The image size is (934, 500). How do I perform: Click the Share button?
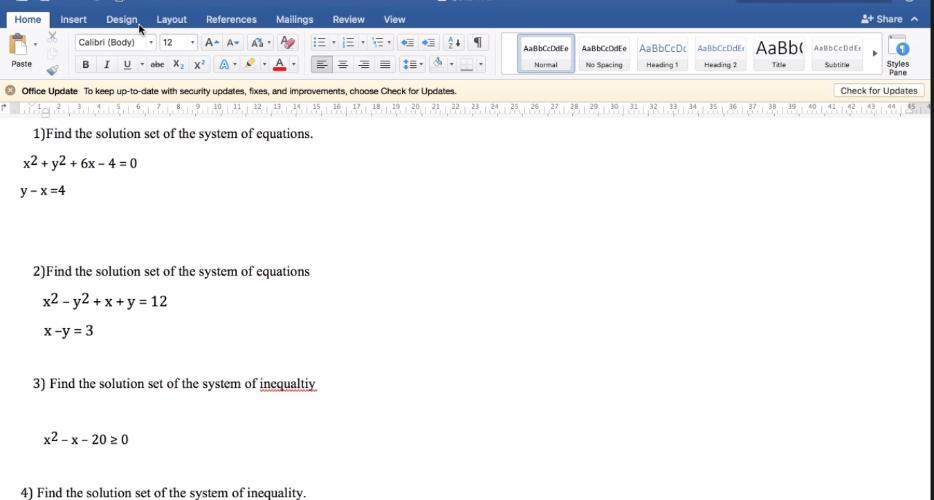(883, 19)
